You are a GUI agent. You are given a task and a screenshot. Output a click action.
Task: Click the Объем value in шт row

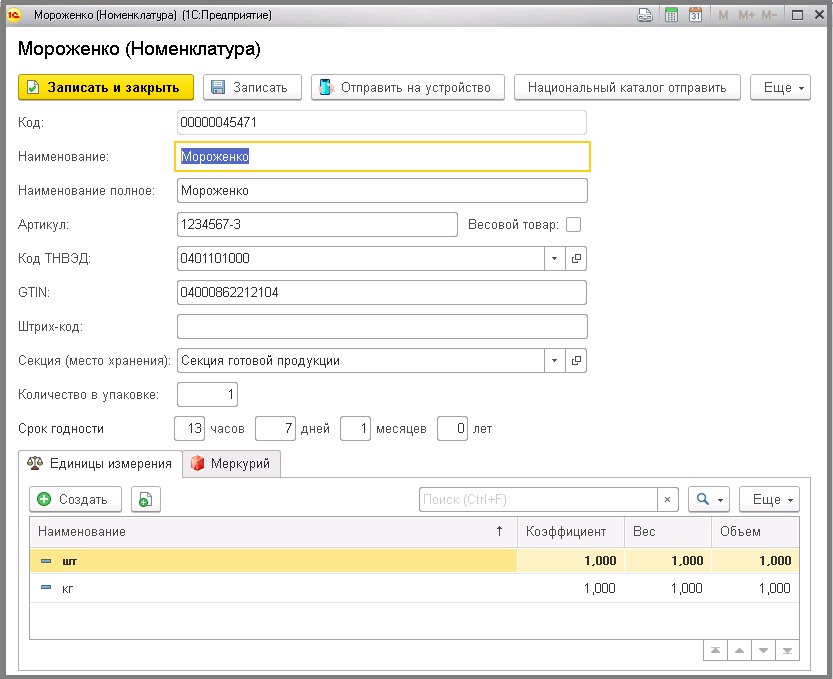coord(775,561)
